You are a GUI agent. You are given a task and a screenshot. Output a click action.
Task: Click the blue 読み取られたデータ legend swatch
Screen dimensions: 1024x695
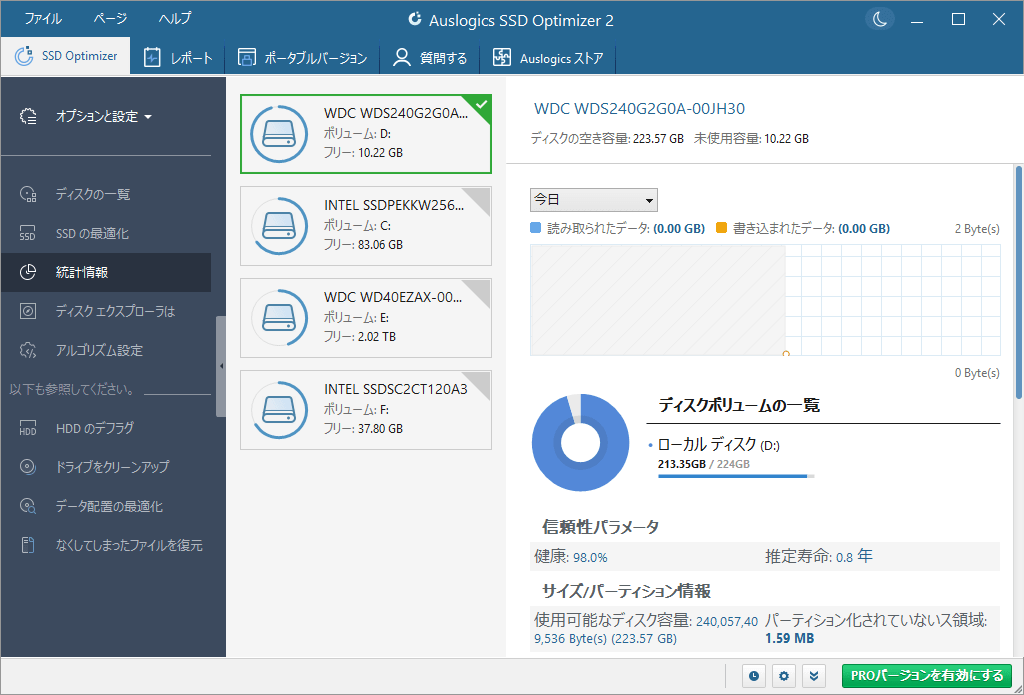(536, 229)
